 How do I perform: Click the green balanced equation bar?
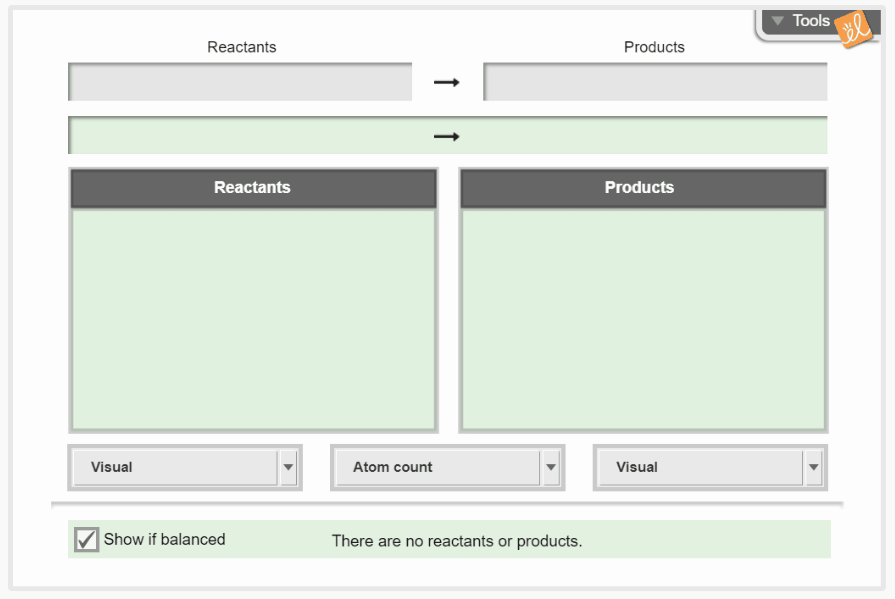coord(448,135)
